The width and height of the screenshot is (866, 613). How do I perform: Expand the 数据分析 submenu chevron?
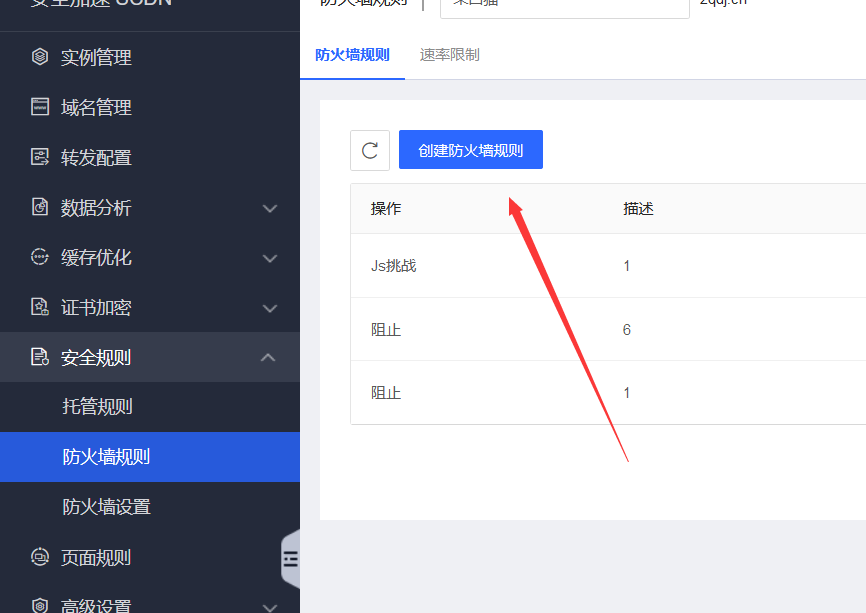coord(270,209)
